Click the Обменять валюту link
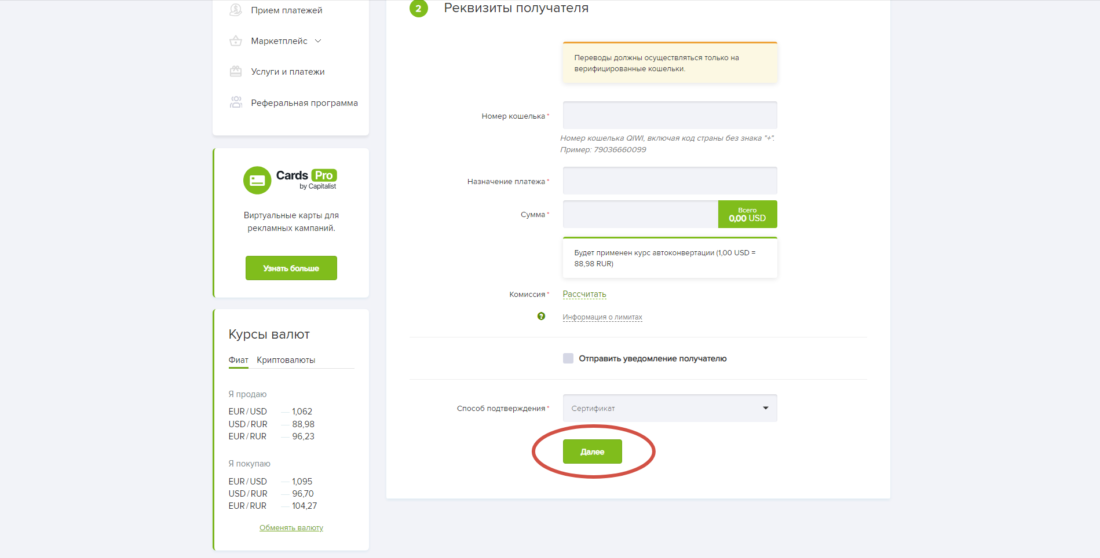The width and height of the screenshot is (1100, 558). tap(291, 528)
